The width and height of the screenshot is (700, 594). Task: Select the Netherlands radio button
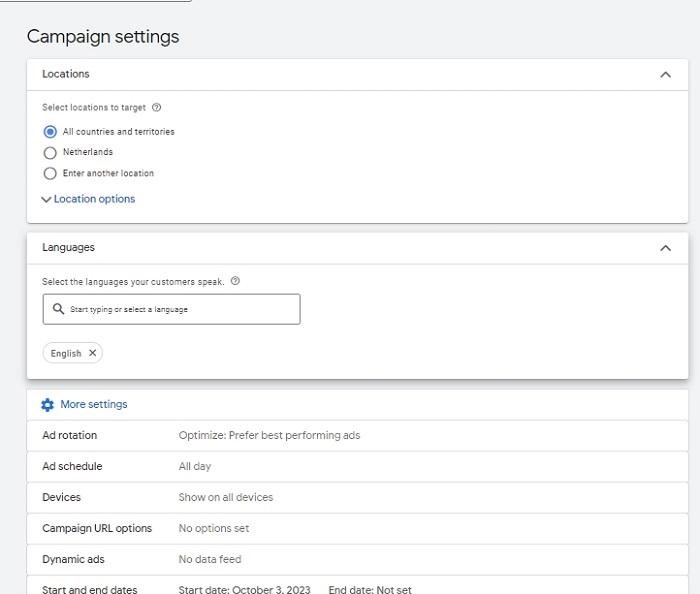50,153
